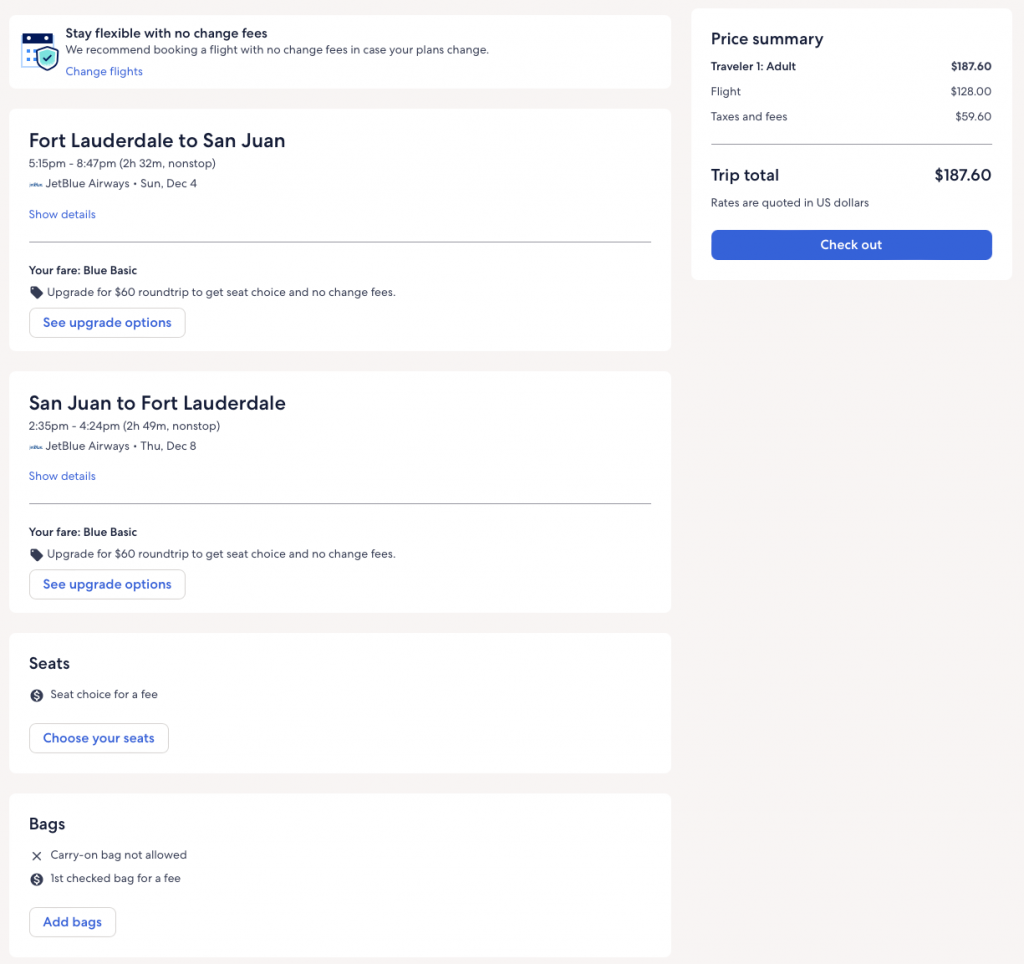The image size is (1024, 964).
Task: Click JetBlue logo on San Juan return flight
Action: pyautogui.click(x=36, y=446)
